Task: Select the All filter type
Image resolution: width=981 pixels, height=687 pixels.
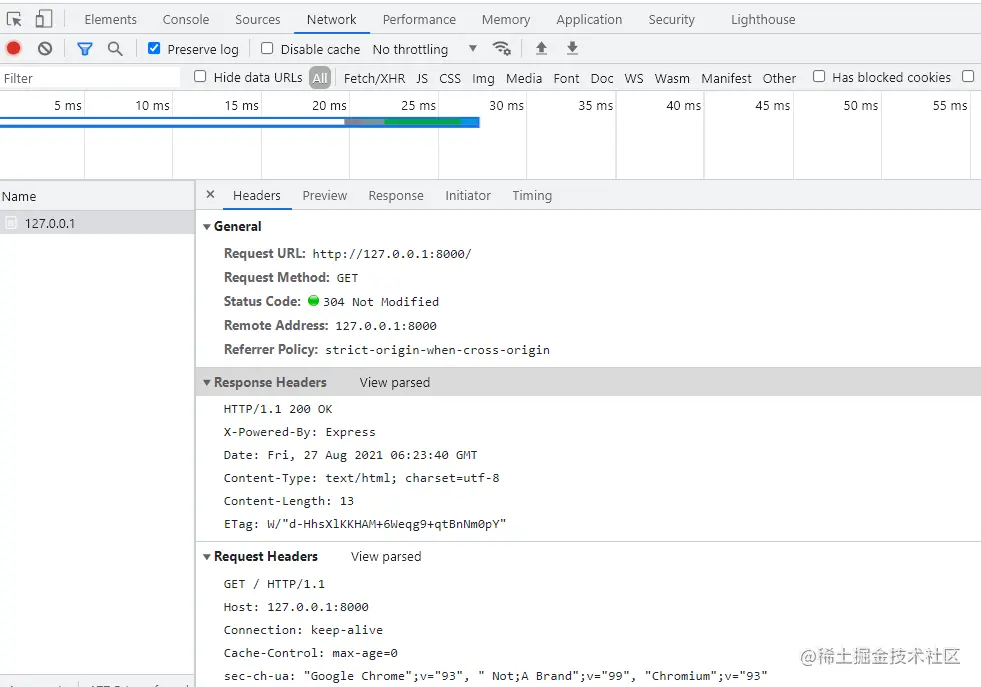Action: 320,78
